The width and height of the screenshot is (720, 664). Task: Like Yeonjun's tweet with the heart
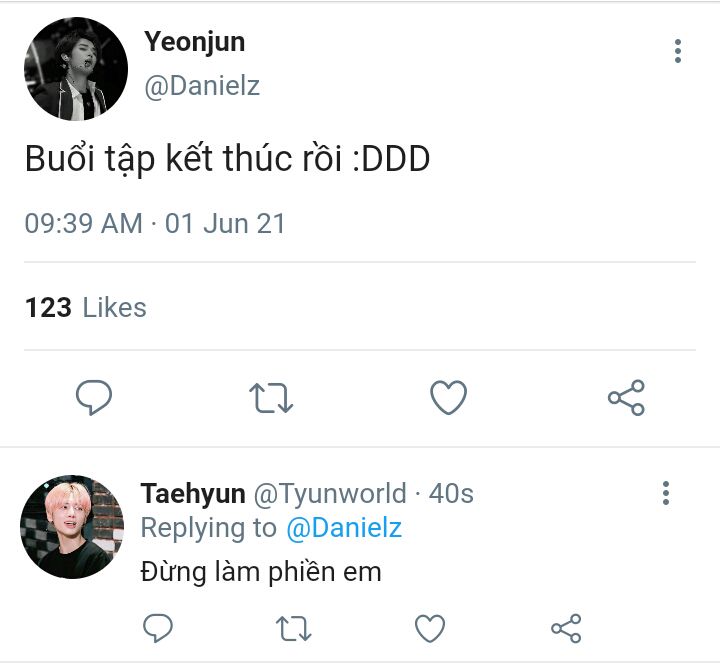click(448, 397)
